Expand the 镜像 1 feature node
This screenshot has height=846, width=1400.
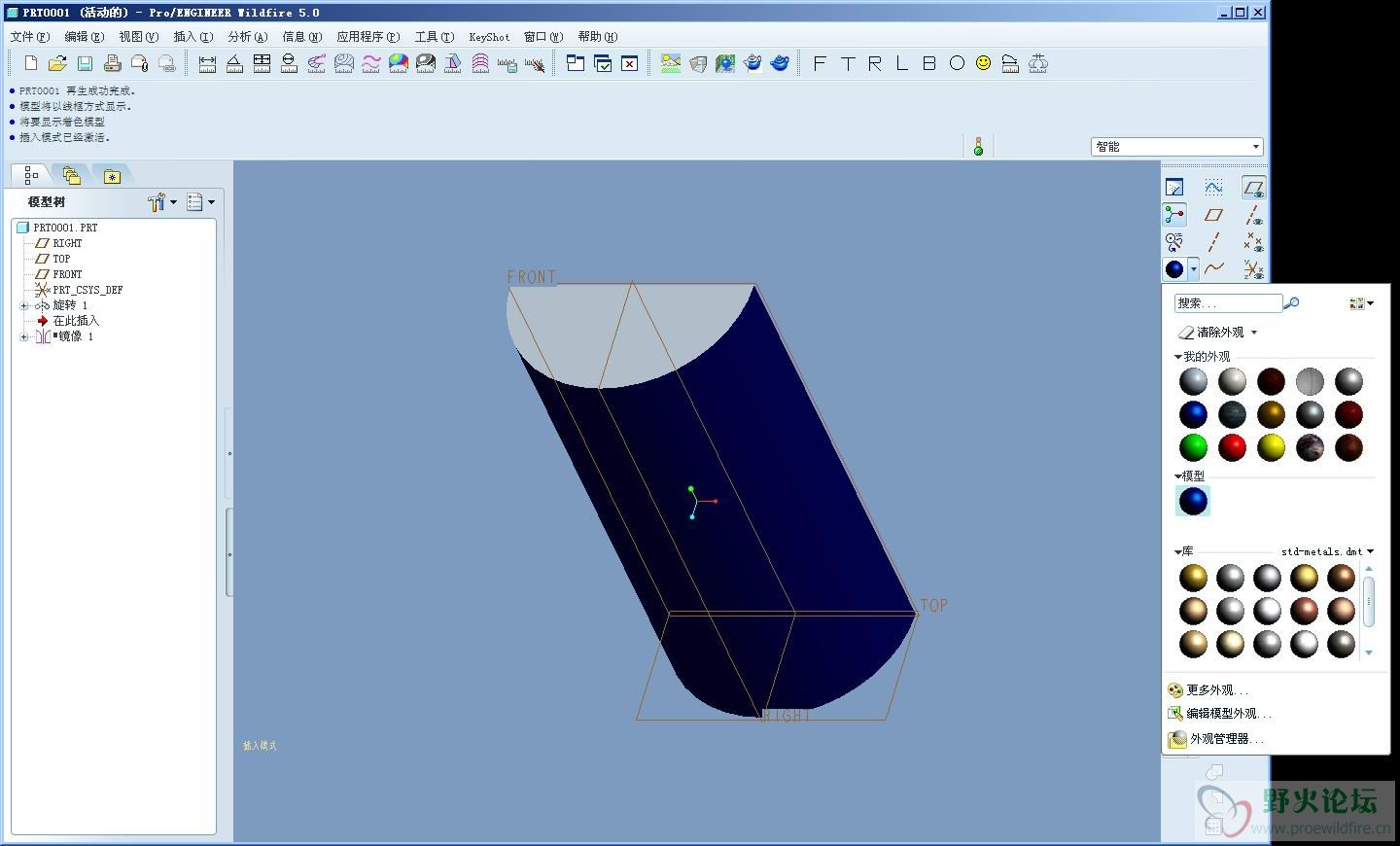tap(24, 336)
